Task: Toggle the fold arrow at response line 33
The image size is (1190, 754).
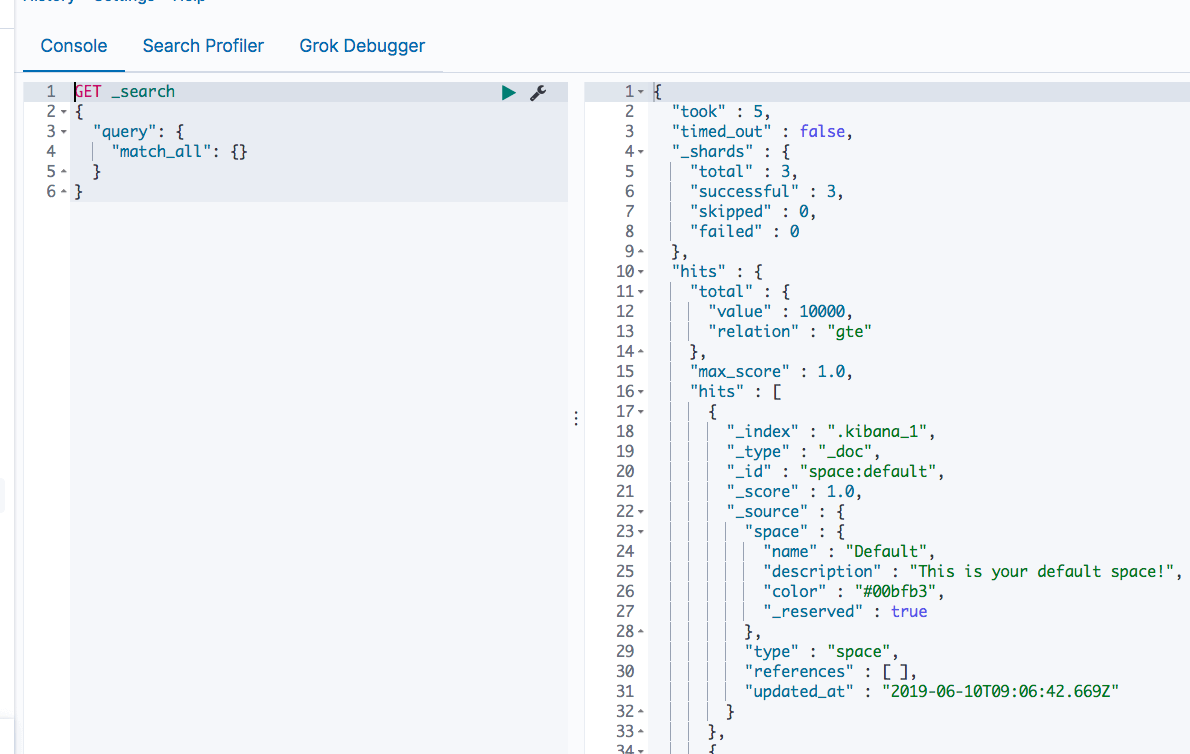Action: [x=641, y=732]
